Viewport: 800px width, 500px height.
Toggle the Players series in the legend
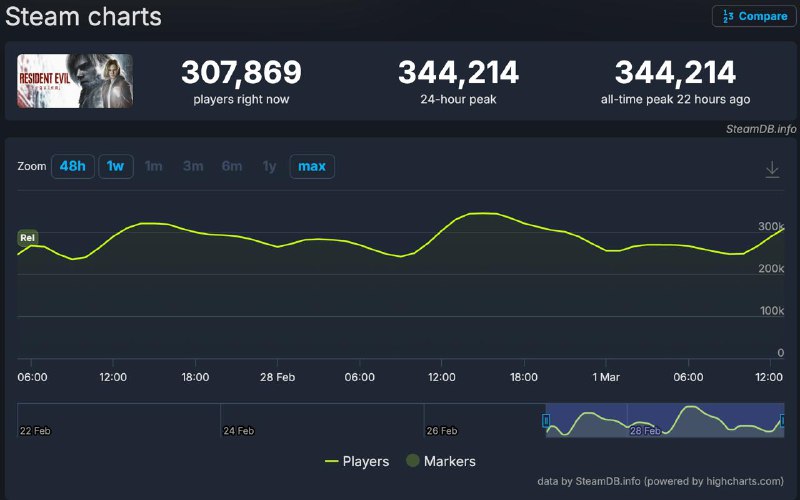[357, 461]
